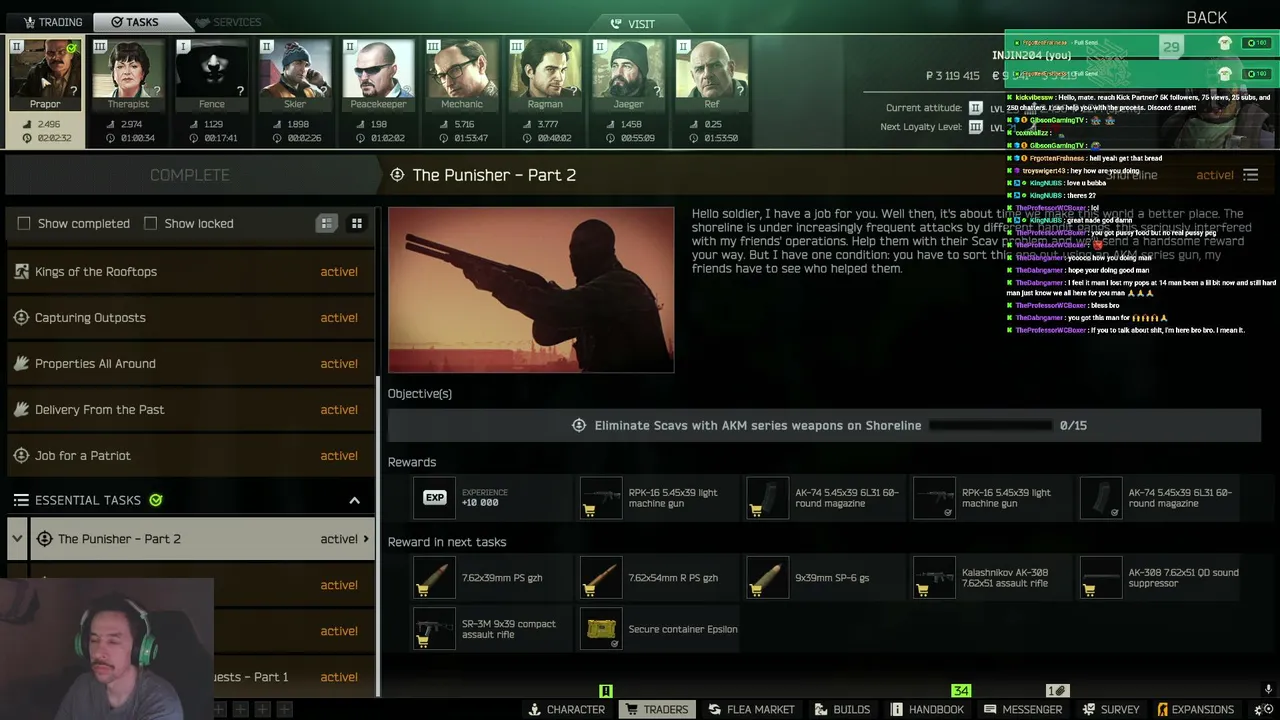Select the Mechanic trader portrait
Screen dimensions: 1280x720
coord(461,76)
